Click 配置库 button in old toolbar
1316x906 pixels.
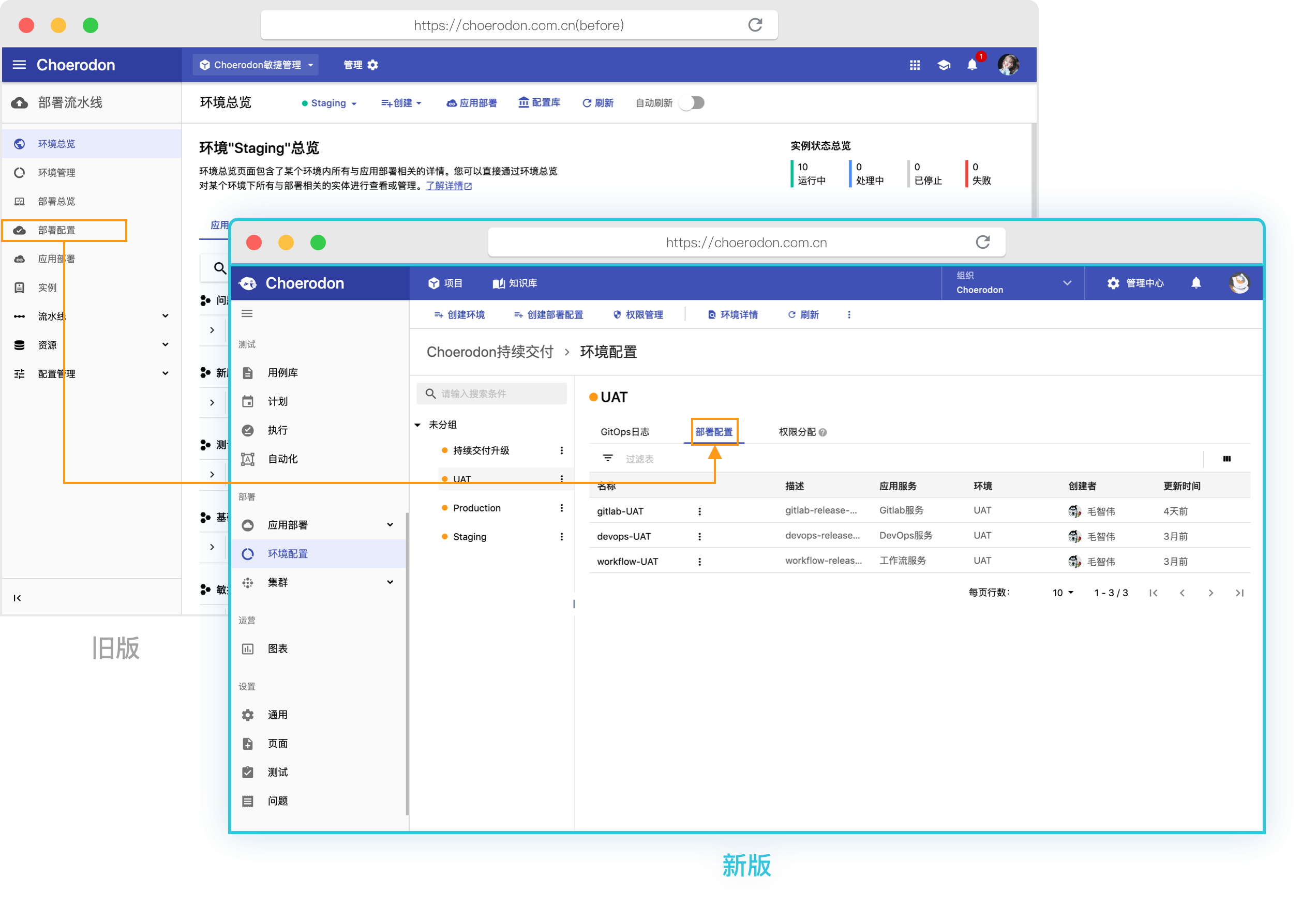(x=539, y=102)
